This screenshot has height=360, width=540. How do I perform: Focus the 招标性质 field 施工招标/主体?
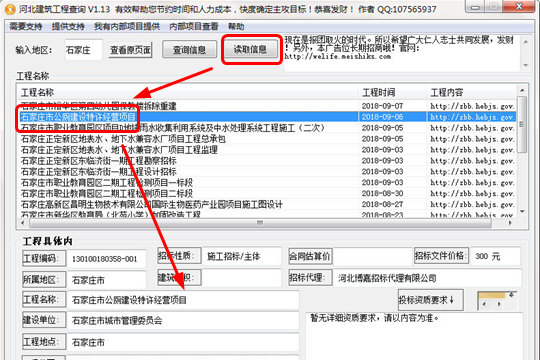tap(242, 257)
